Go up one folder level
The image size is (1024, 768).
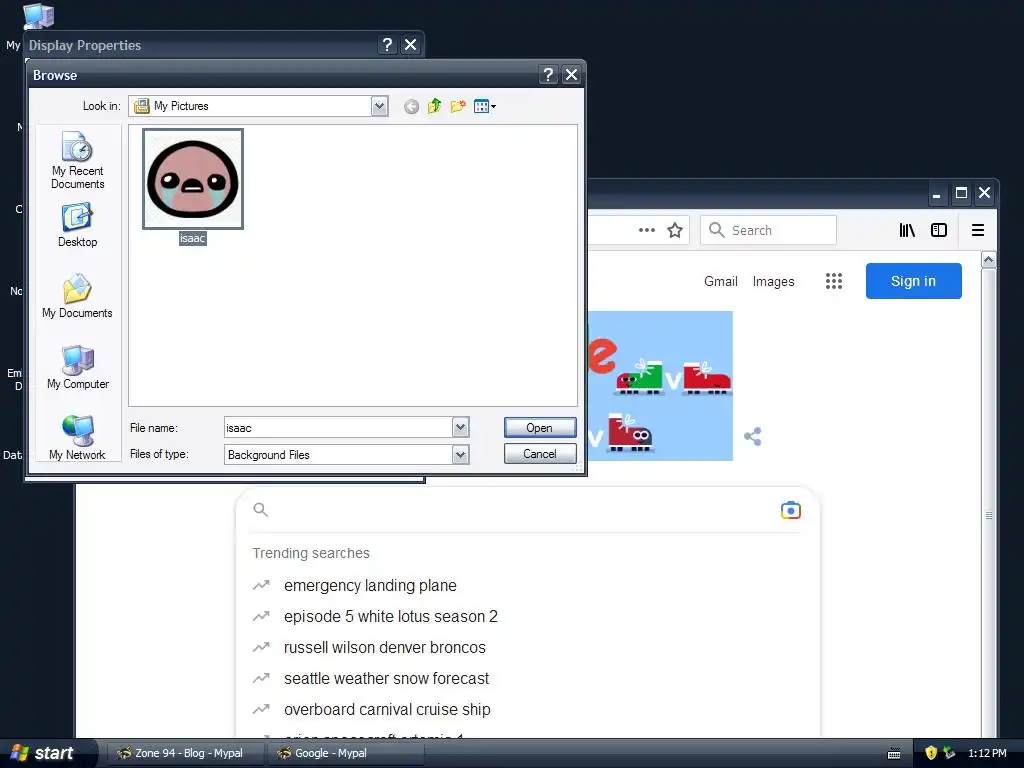pyautogui.click(x=434, y=106)
